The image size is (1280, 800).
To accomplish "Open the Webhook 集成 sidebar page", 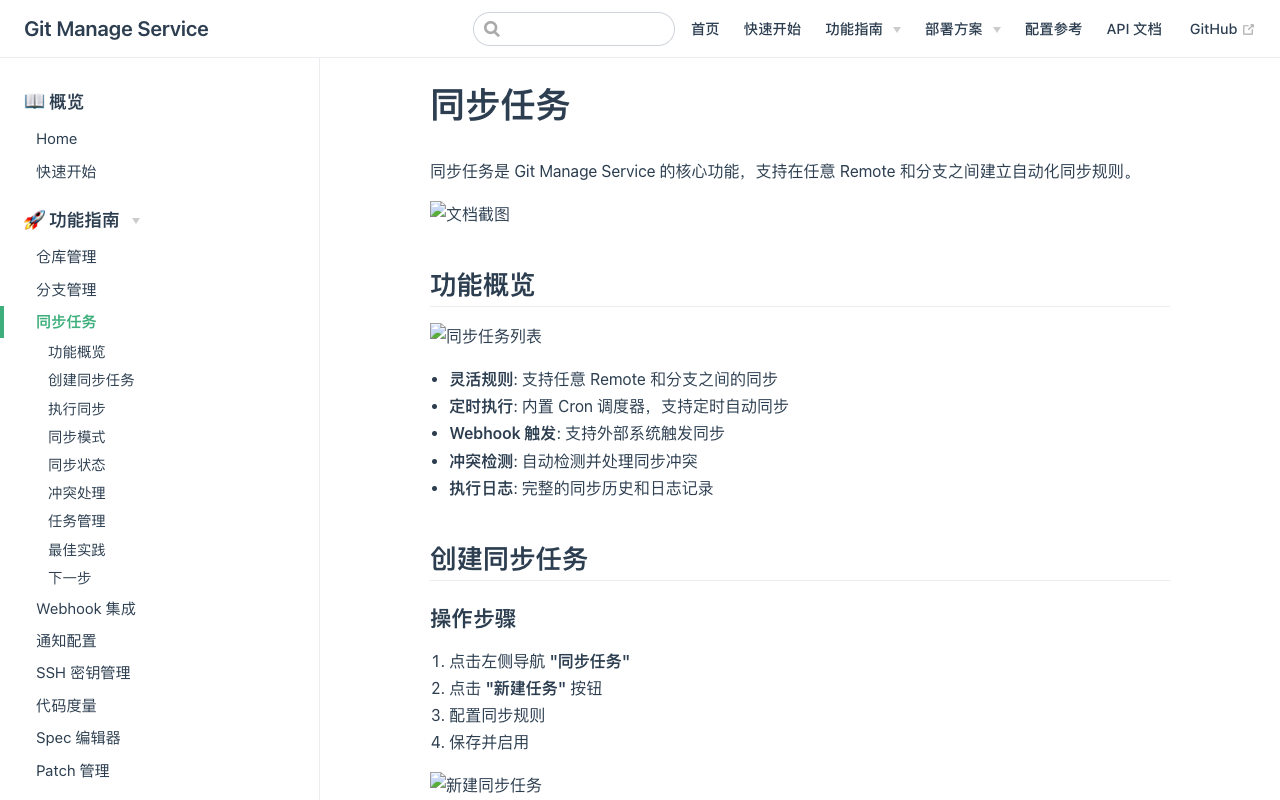I will tap(86, 608).
